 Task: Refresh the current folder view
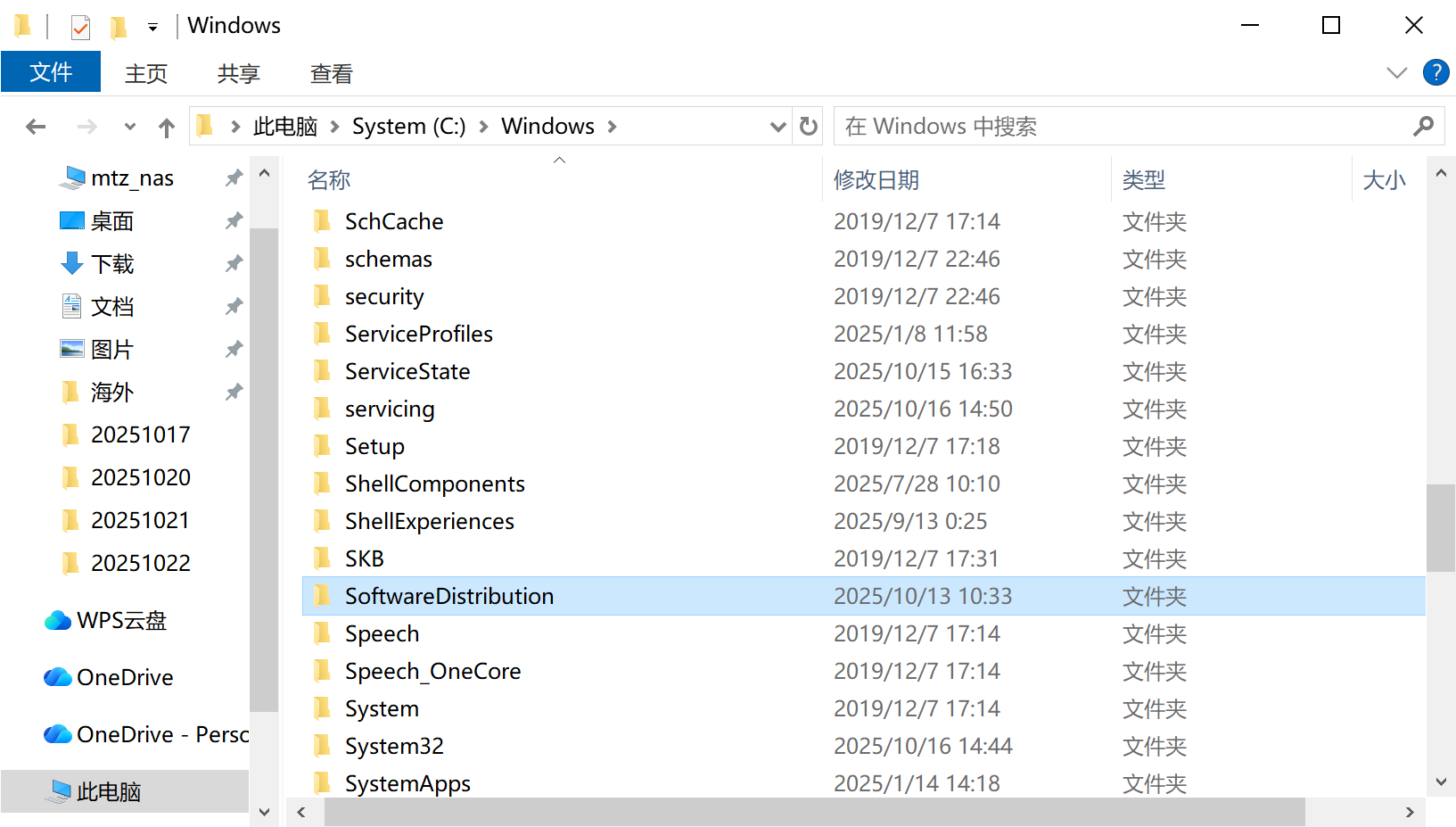(x=809, y=127)
